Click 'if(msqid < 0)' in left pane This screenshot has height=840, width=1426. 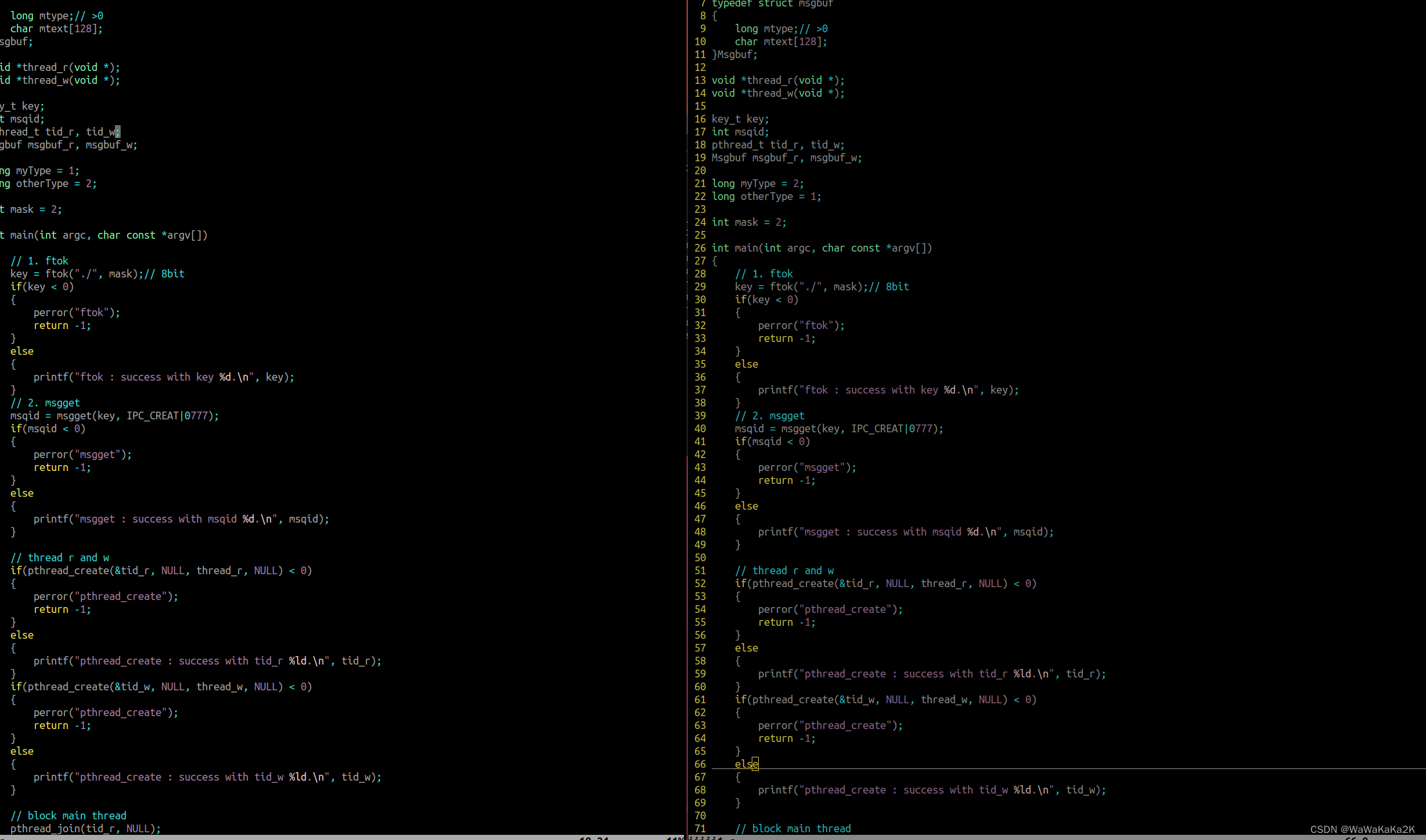48,429
